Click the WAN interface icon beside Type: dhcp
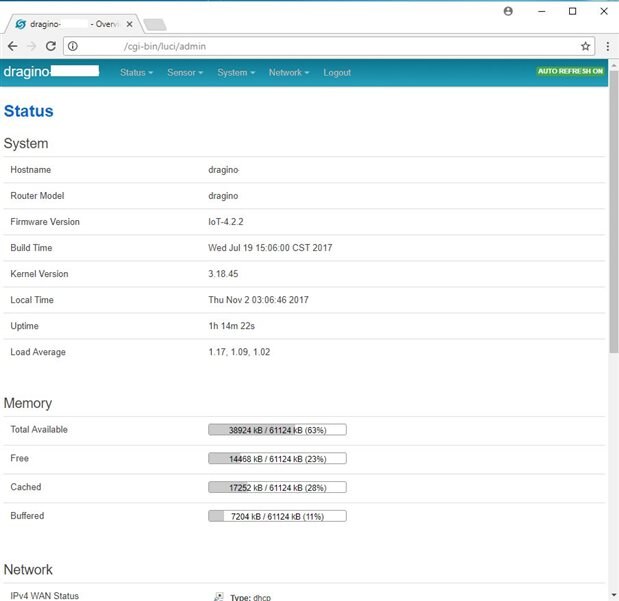The height and width of the screenshot is (601, 619). (219, 597)
